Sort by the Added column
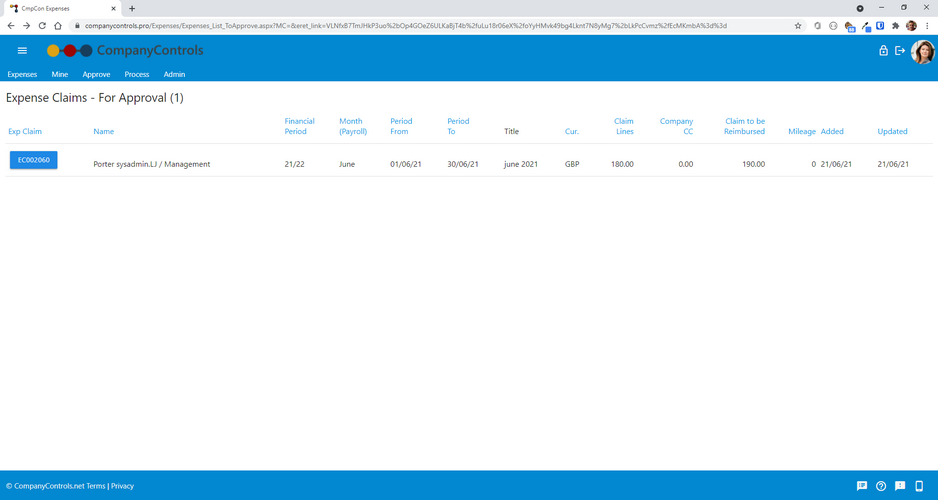Screen dimensions: 938x500 coord(832,132)
